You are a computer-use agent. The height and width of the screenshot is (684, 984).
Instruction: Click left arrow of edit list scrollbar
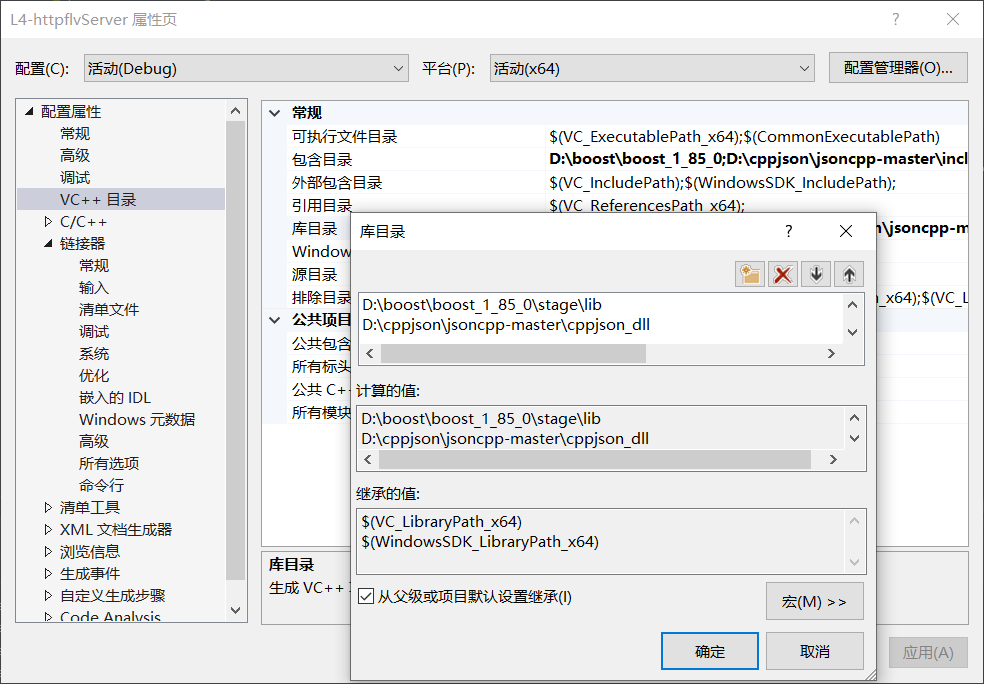pos(370,353)
